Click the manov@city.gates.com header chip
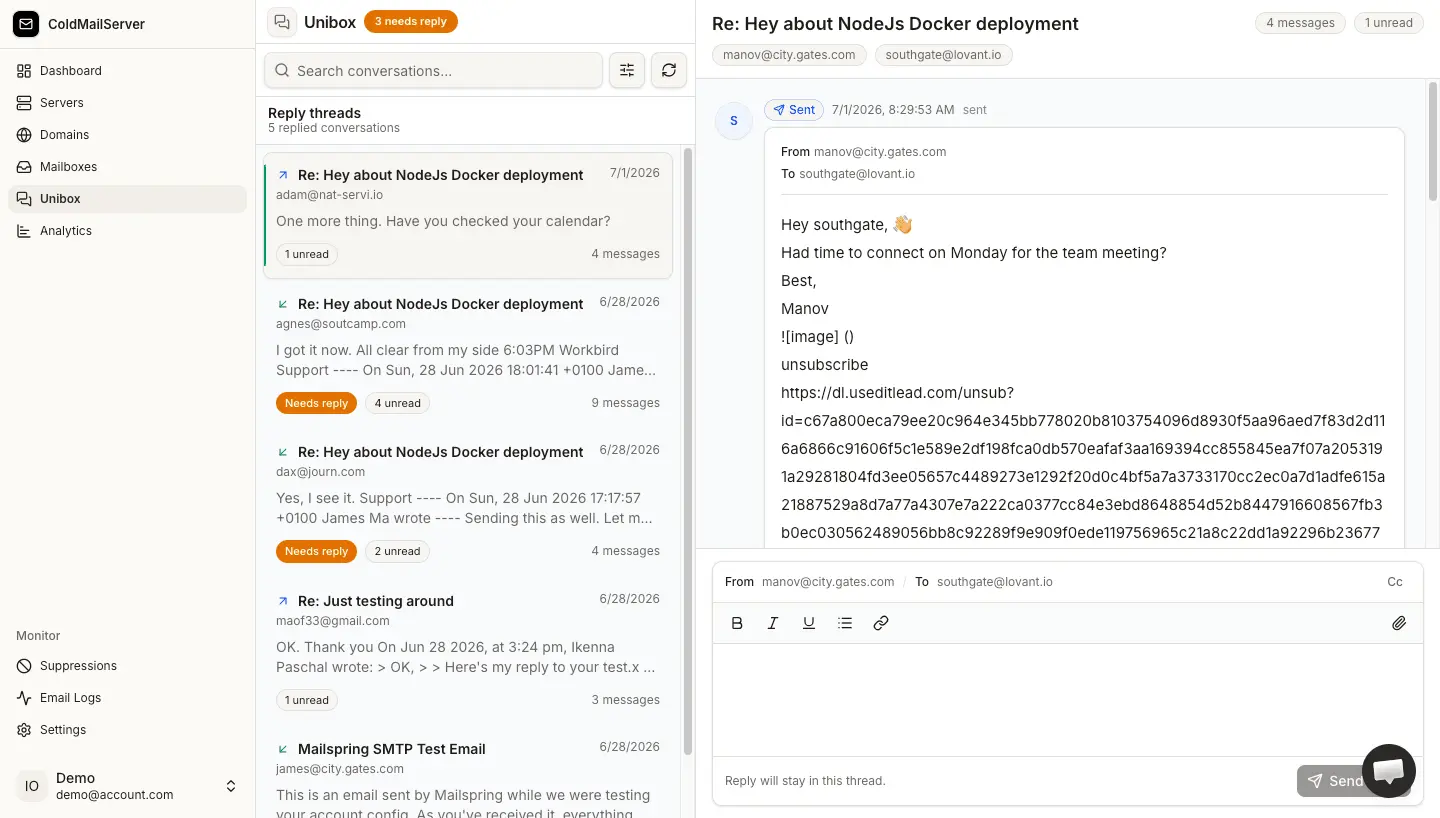The height and width of the screenshot is (818, 1440). pyautogui.click(x=789, y=55)
